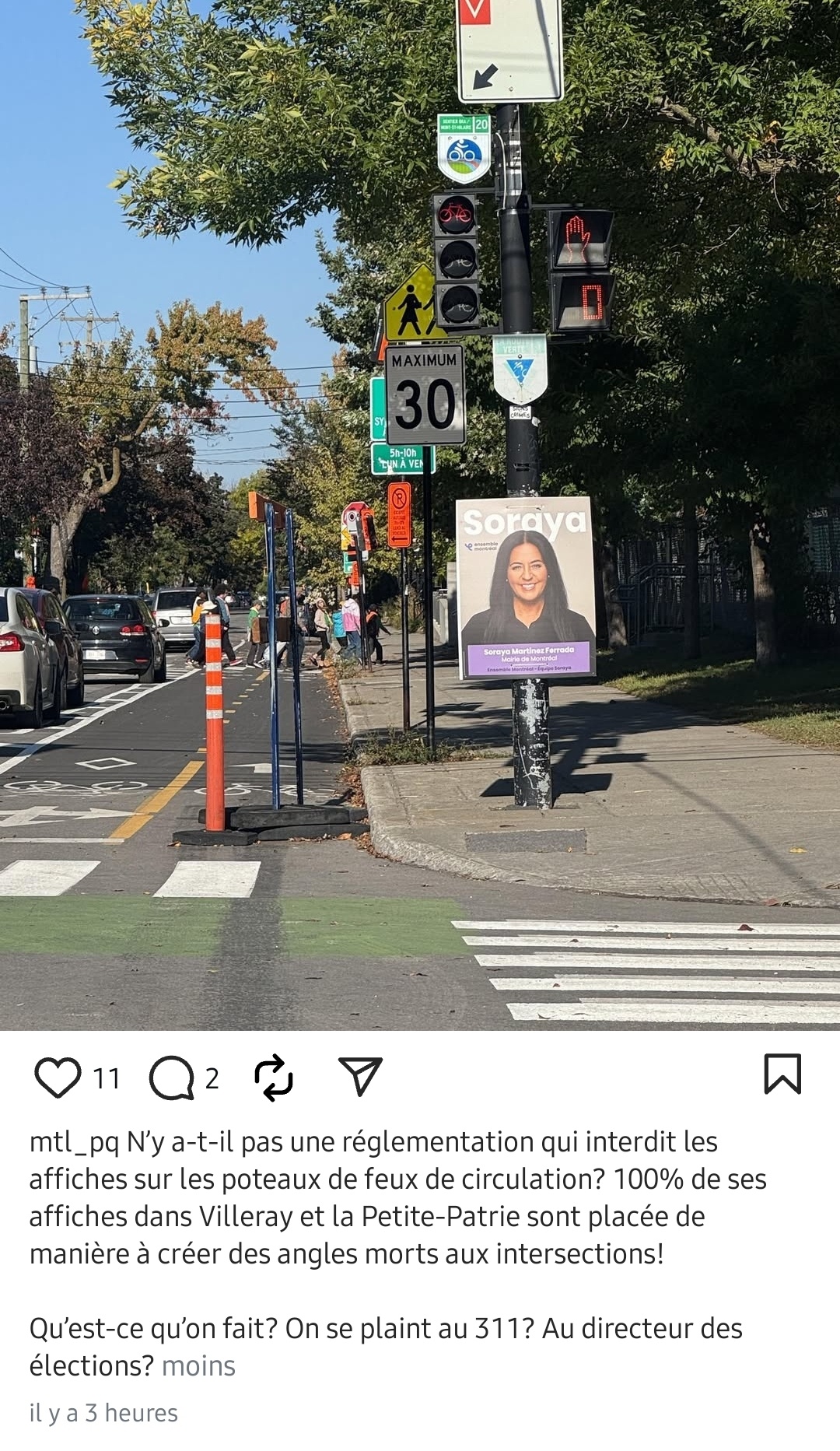
Task: Tap the red bicycle traffic light in the photo
Action: 456,216
